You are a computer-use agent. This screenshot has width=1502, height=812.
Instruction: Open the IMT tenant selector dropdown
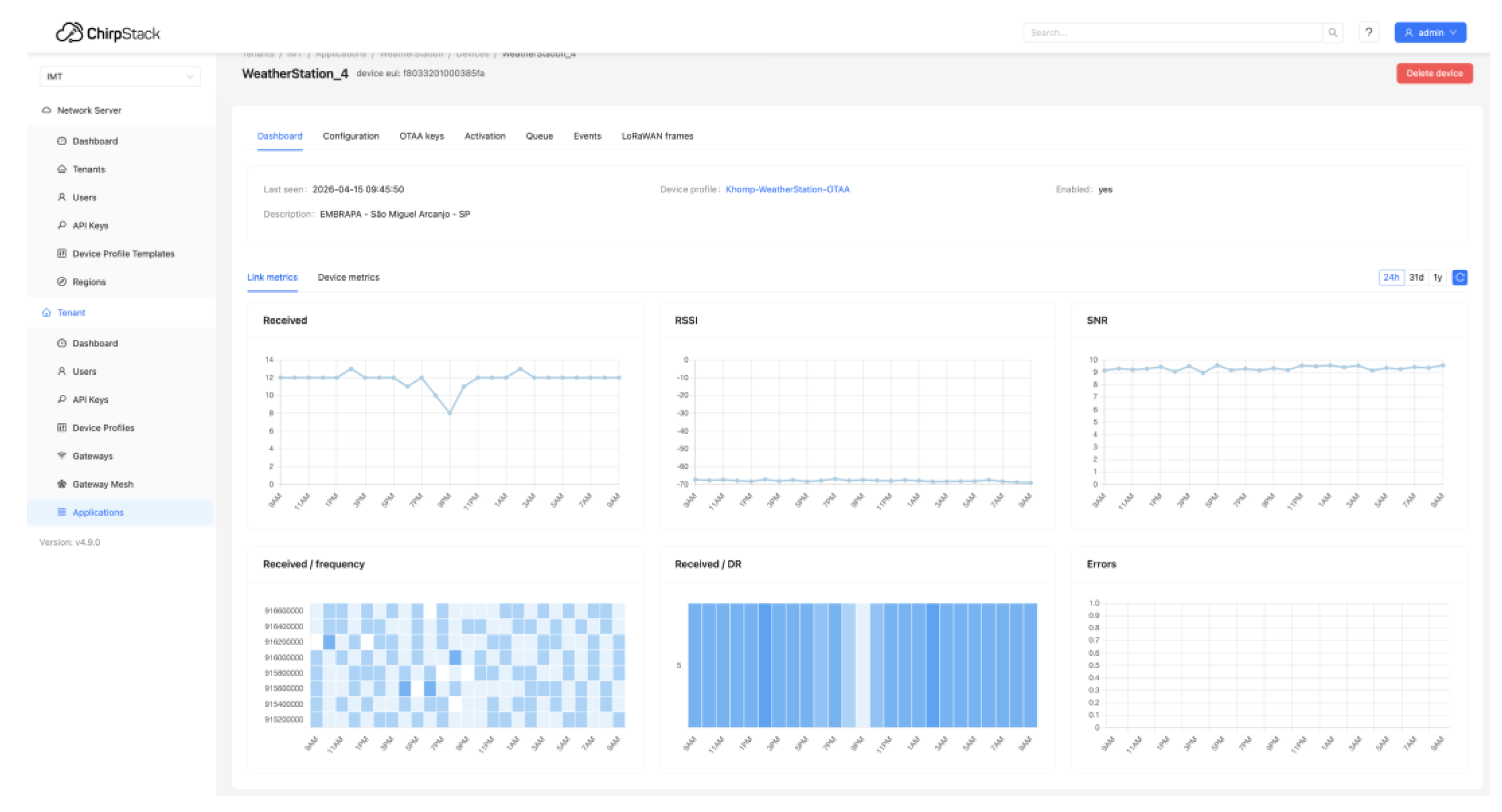point(120,77)
